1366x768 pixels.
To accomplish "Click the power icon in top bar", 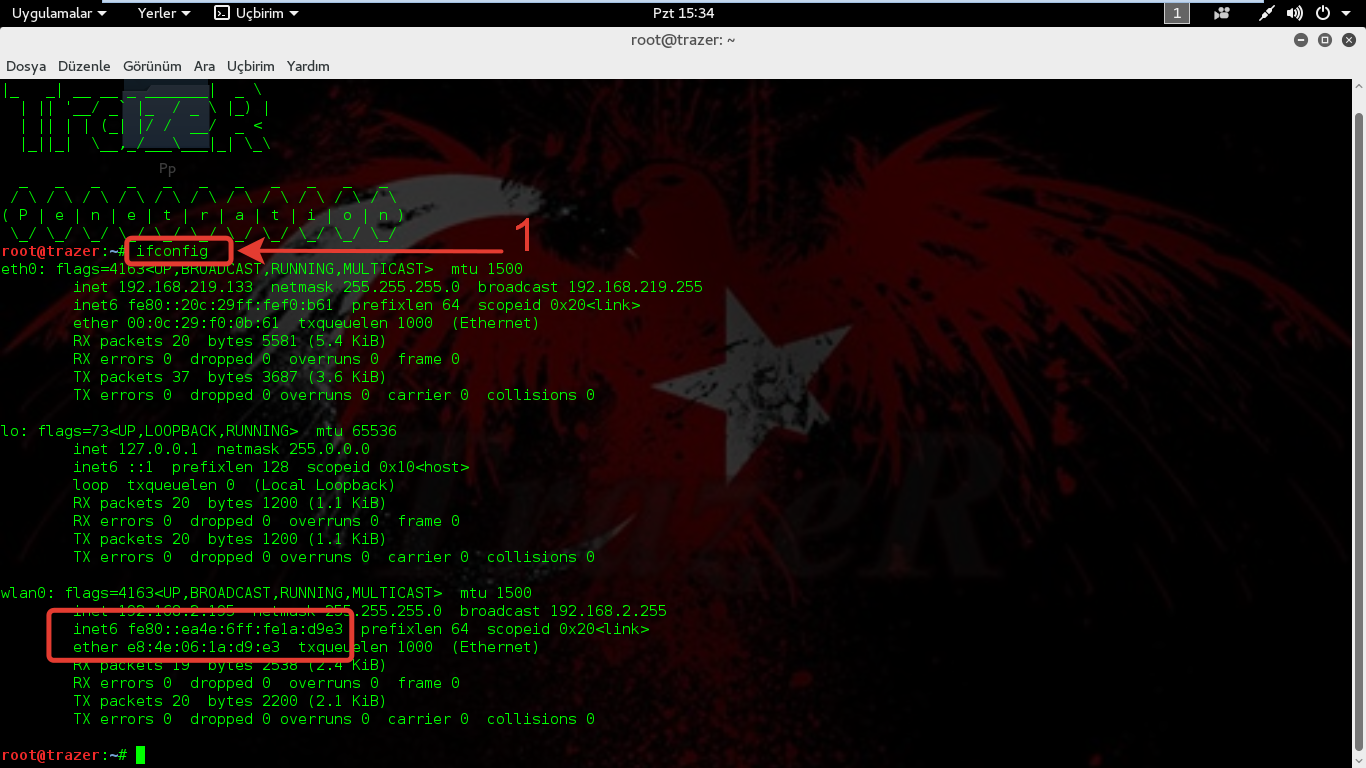I will [x=1322, y=13].
